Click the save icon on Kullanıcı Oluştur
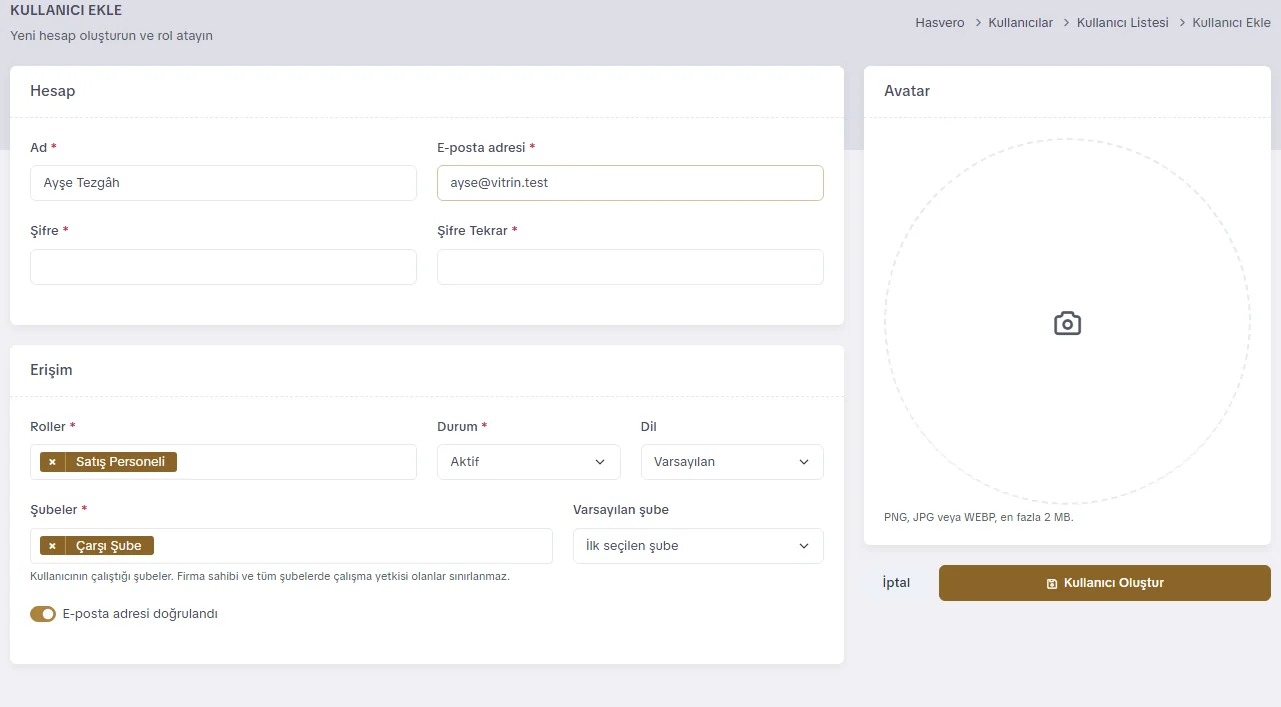Screen dimensions: 1281x707 [x=1051, y=583]
